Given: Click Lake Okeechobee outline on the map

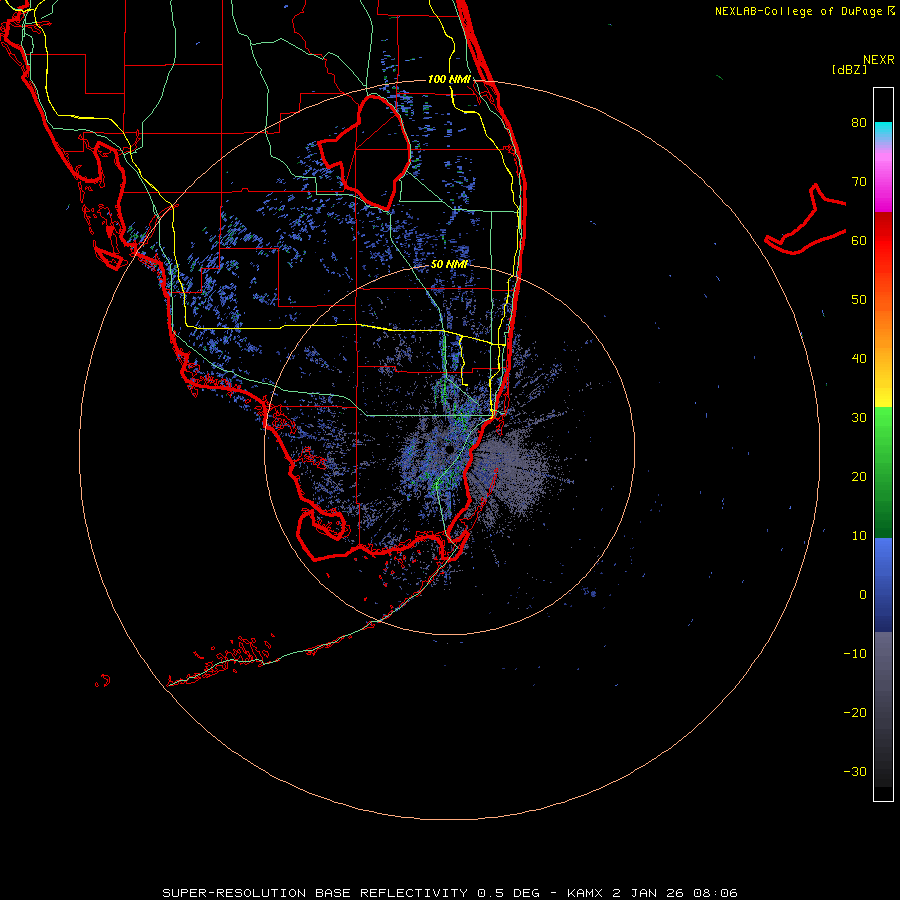Looking at the screenshot, I should click(364, 152).
